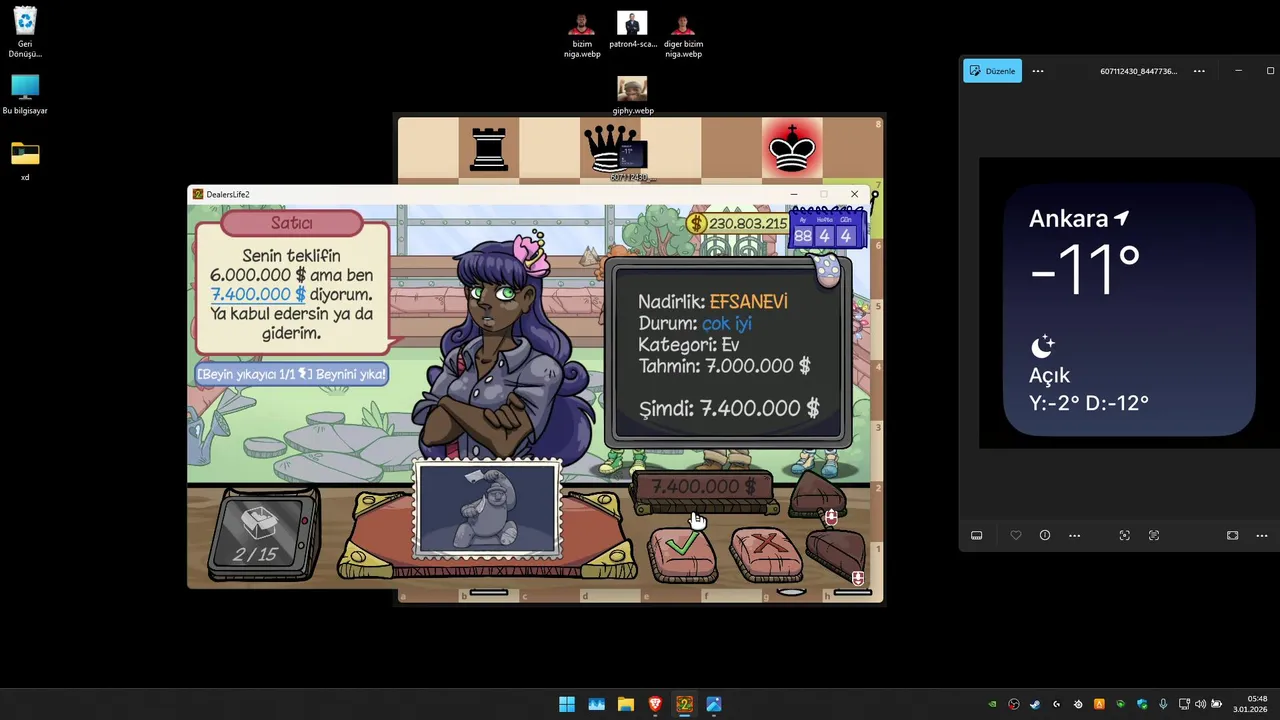Click the black rook on the chess board
This screenshot has height=720, width=1280.
[x=489, y=148]
